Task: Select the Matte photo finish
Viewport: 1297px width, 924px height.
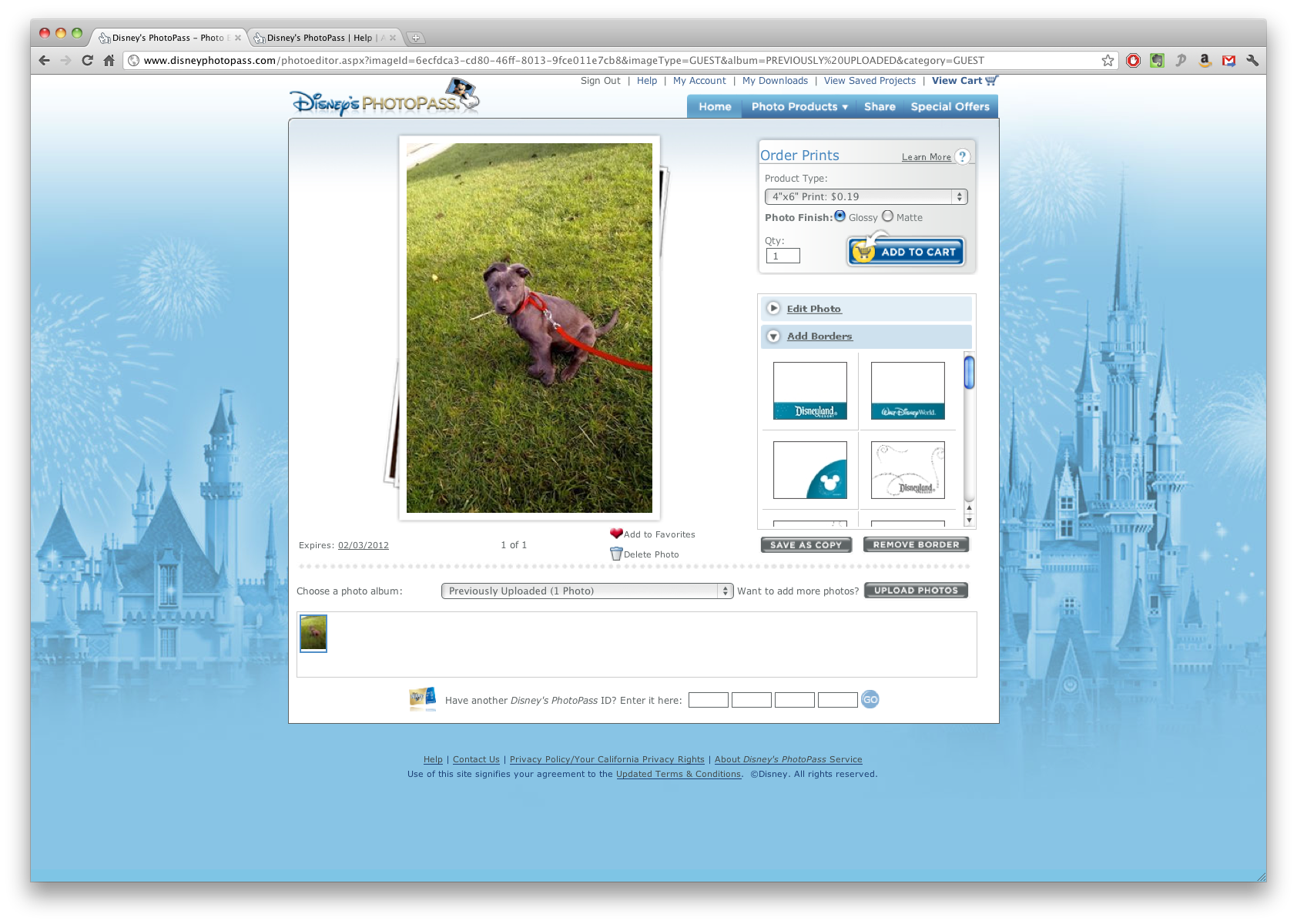Action: 887,216
